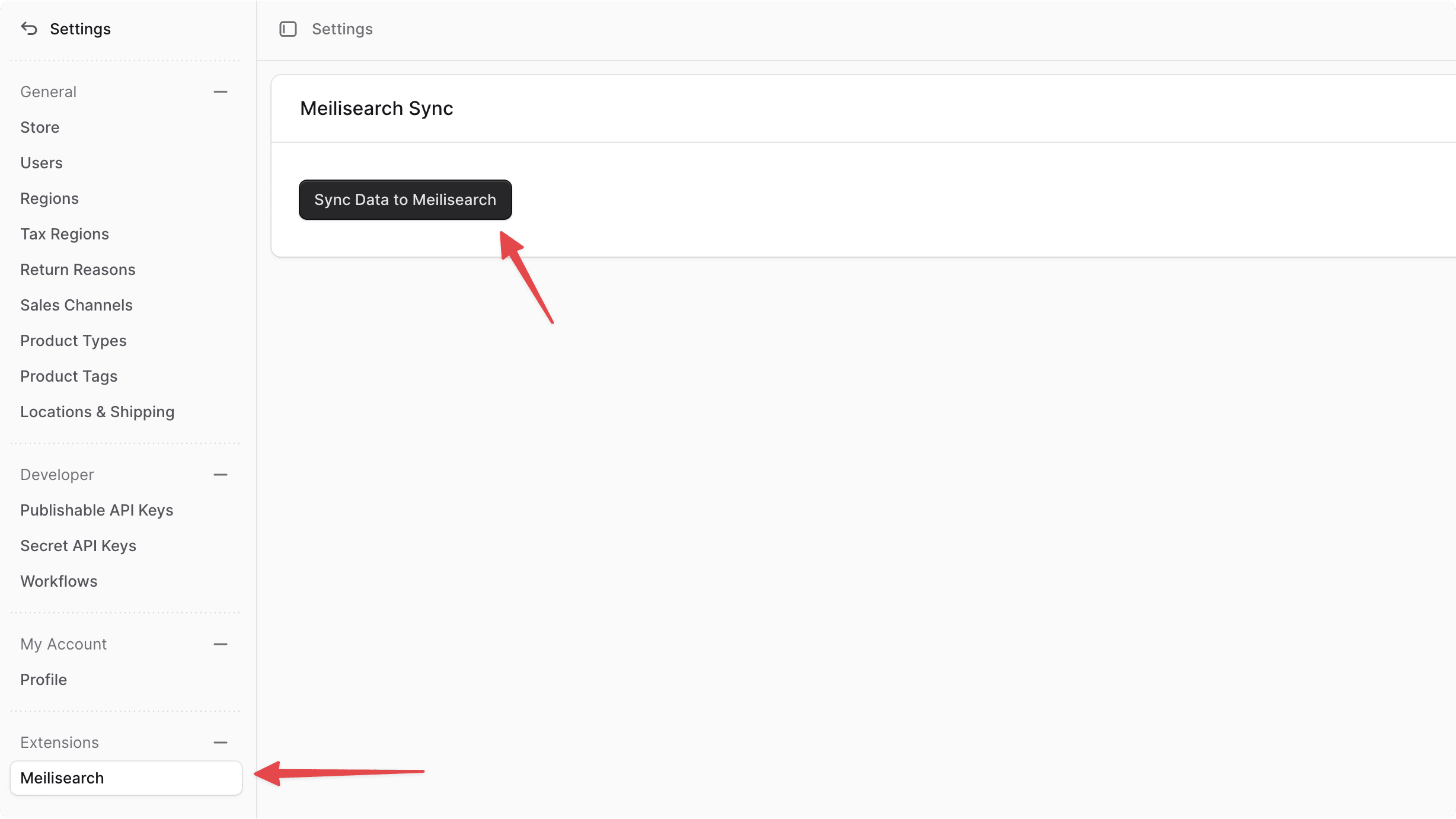Open Secret API Keys
This screenshot has width=1456, height=819.
[78, 545]
